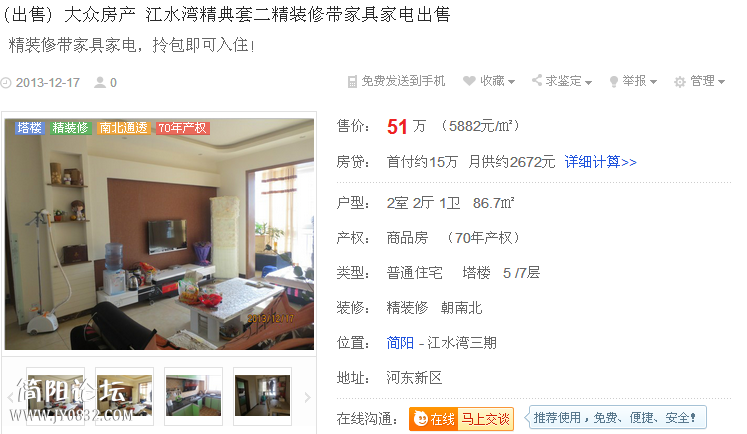Click the next thumbnails right arrow
747x434 pixels.
tap(308, 397)
